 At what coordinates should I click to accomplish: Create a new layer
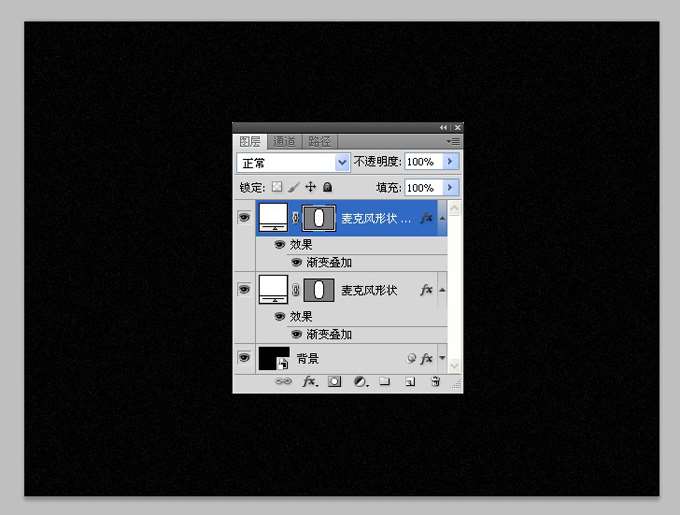point(410,381)
